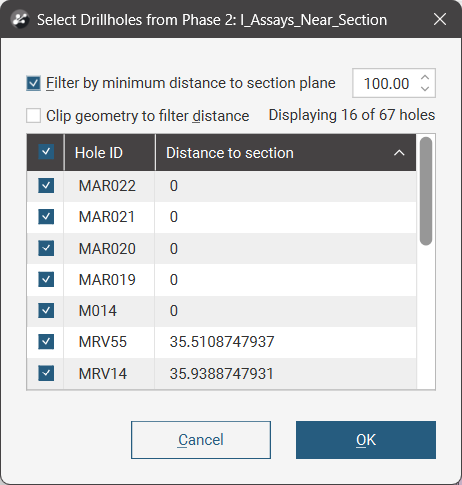This screenshot has height=485, width=462.
Task: Close the Select Drillholes dialog
Action: point(440,19)
